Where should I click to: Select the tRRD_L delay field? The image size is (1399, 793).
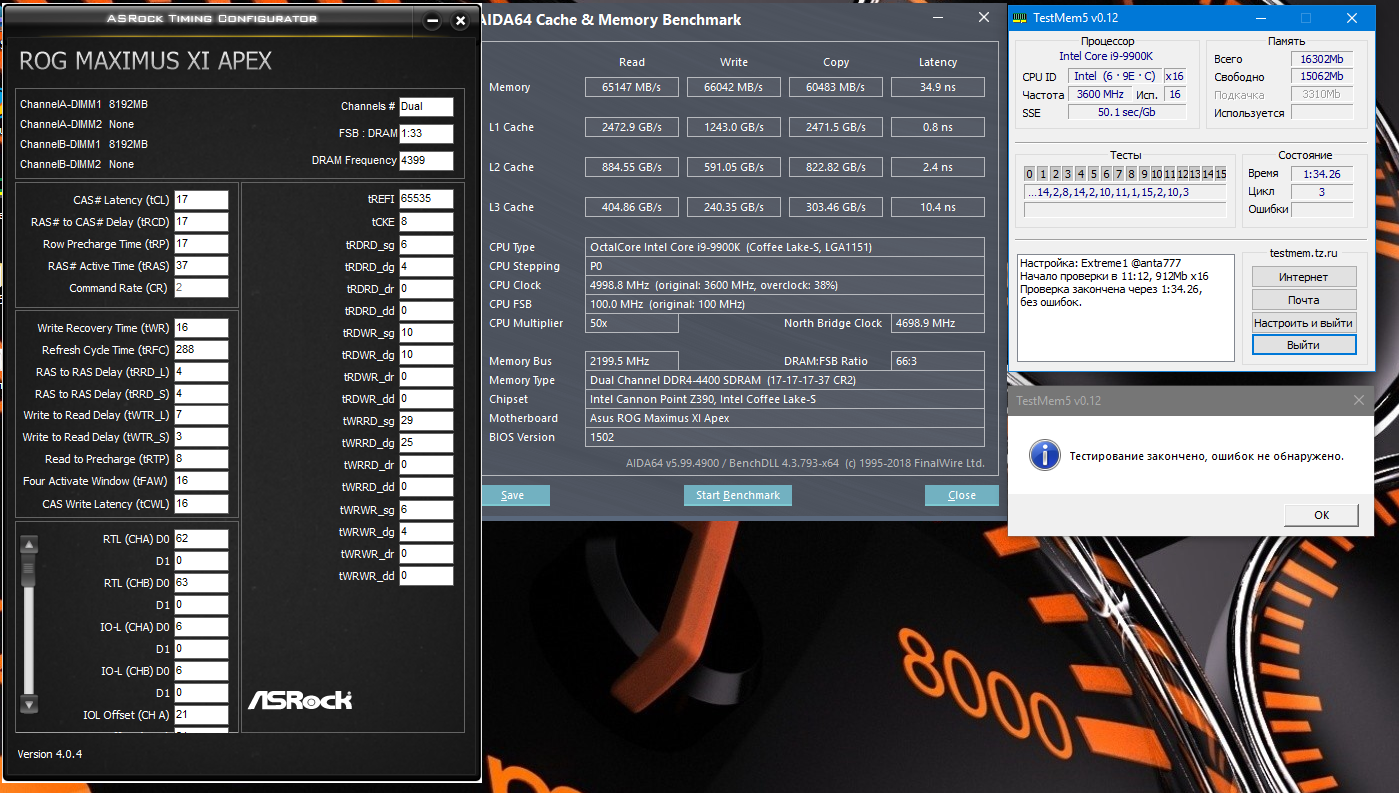pyautogui.click(x=201, y=372)
